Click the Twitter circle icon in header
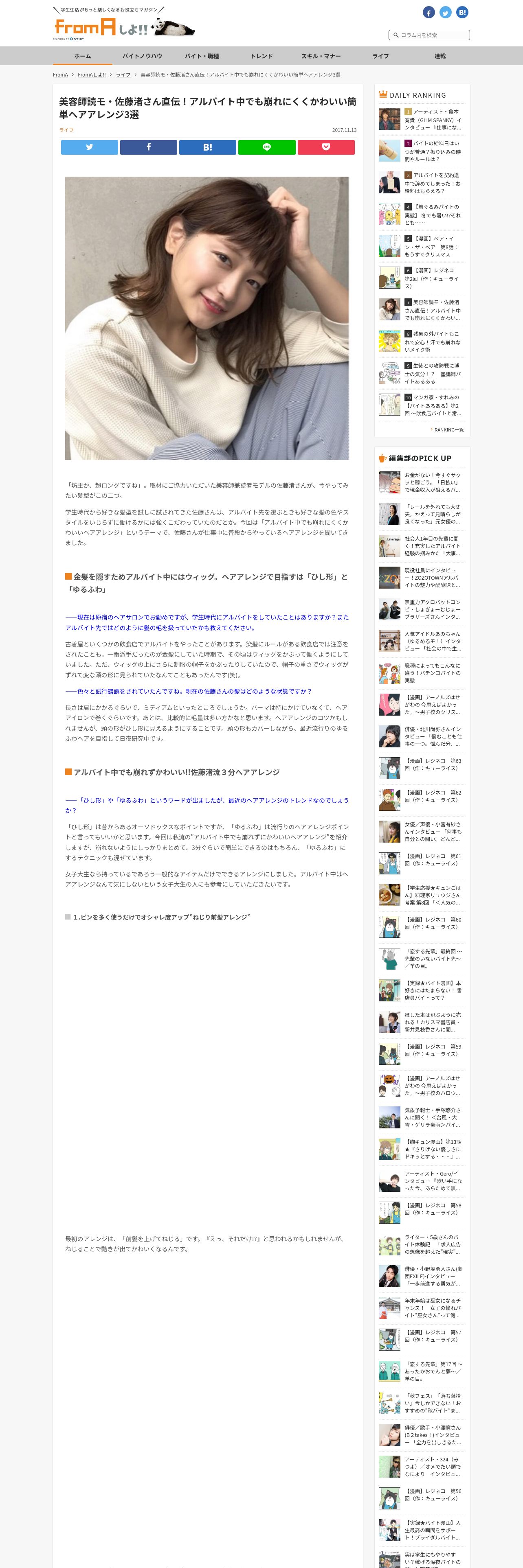The width and height of the screenshot is (523, 1568). 446,12
